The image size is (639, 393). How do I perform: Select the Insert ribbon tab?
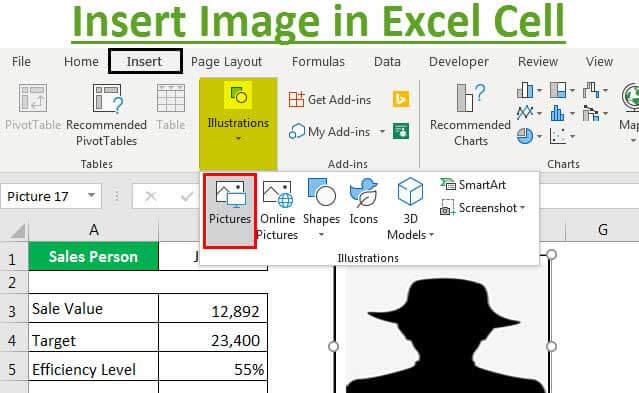coord(145,62)
